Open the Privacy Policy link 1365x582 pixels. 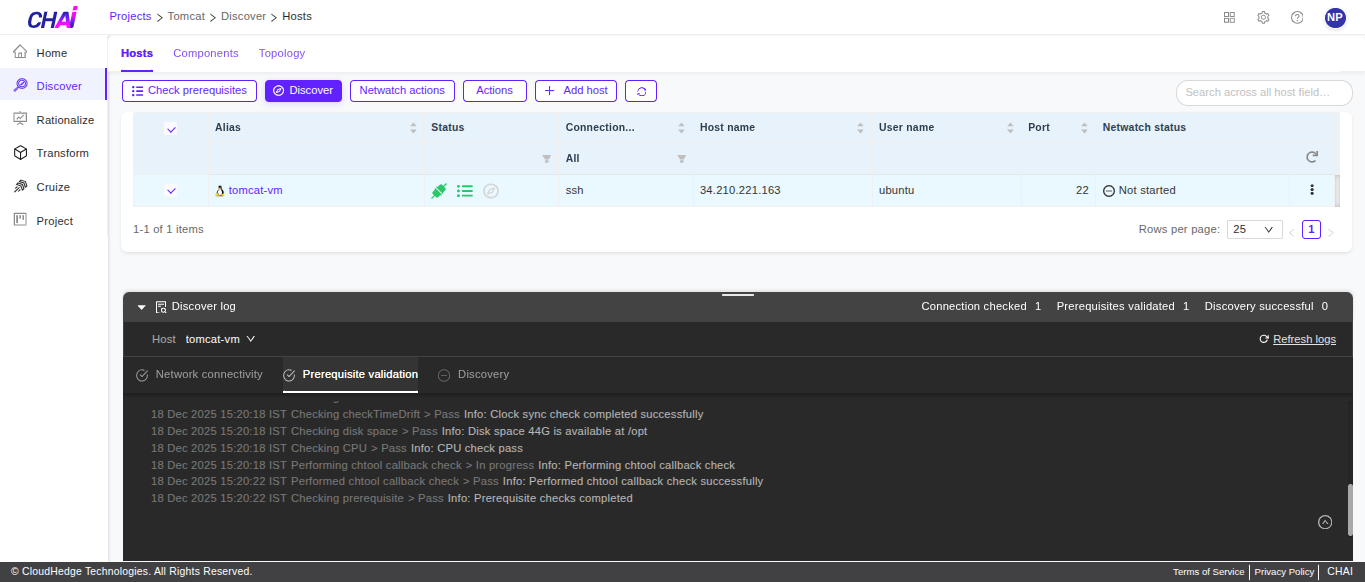[x=1284, y=572]
